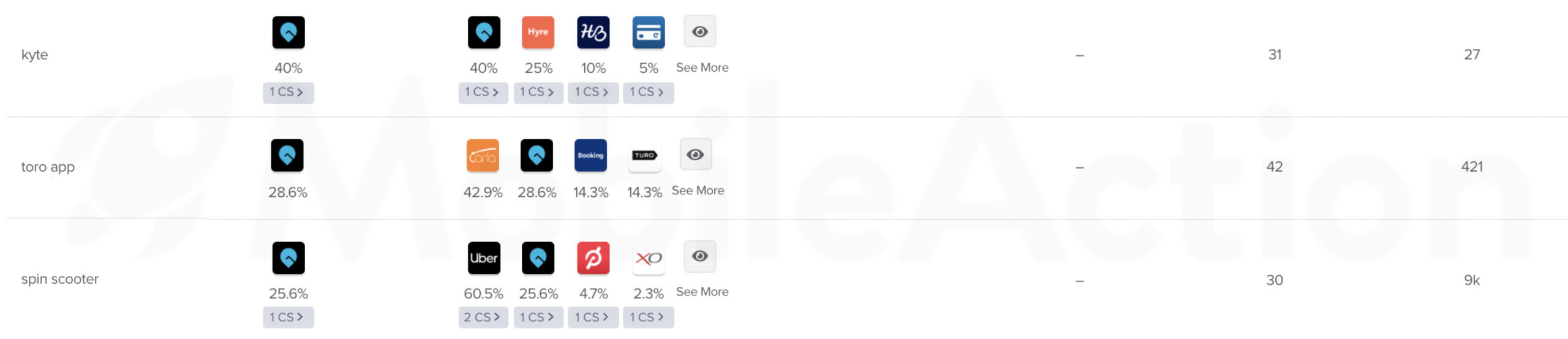This screenshot has height=339, width=1568.
Task: Click the Uber app icon
Action: click(484, 258)
